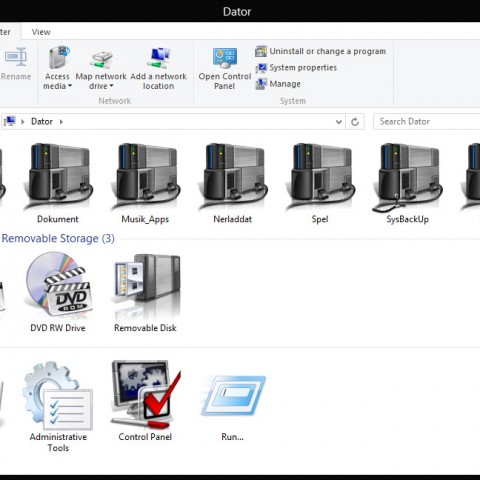This screenshot has width=480, height=480.
Task: Click the Removable Disk label text
Action: 145,328
